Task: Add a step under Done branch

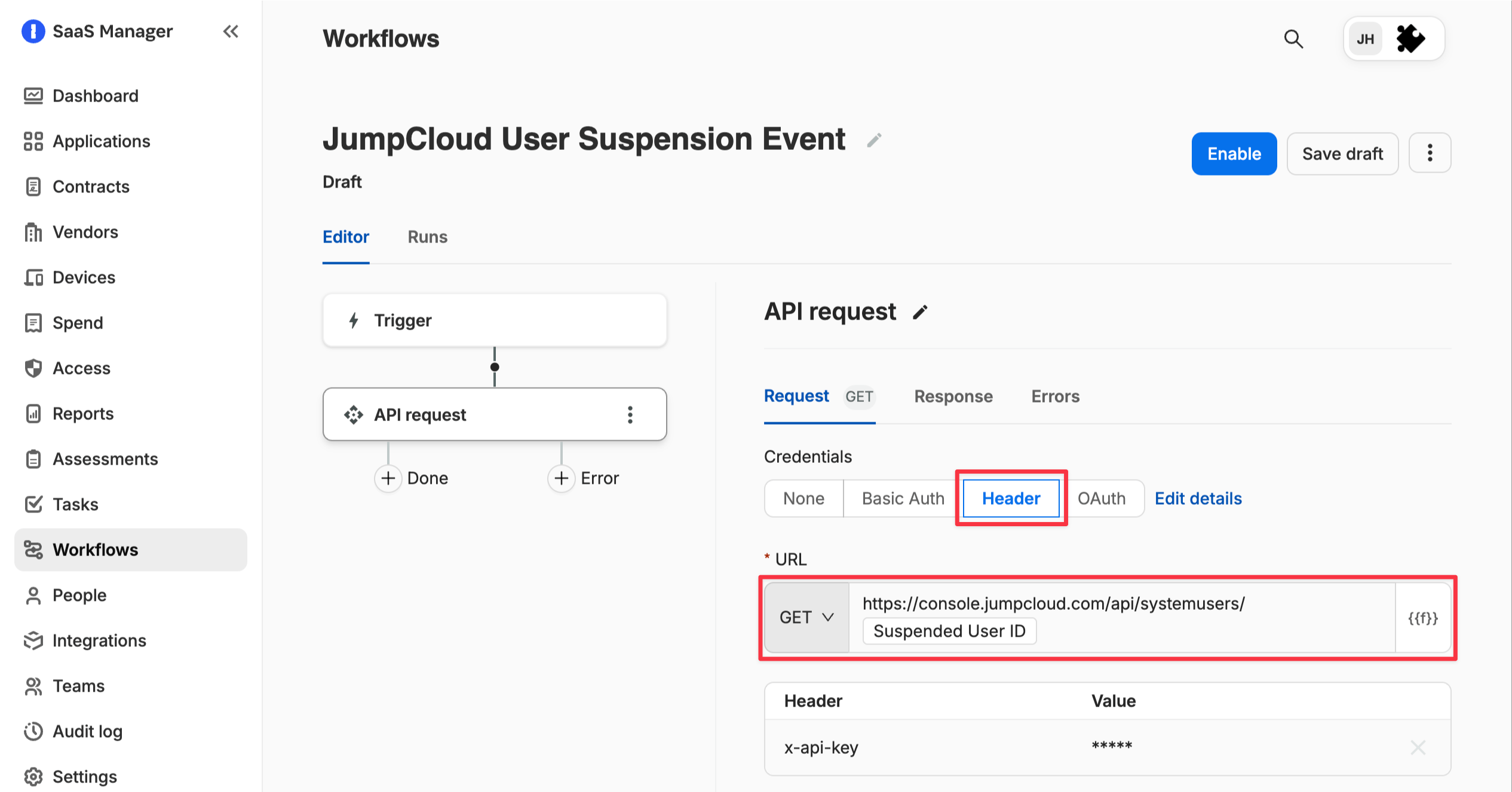Action: click(x=388, y=478)
